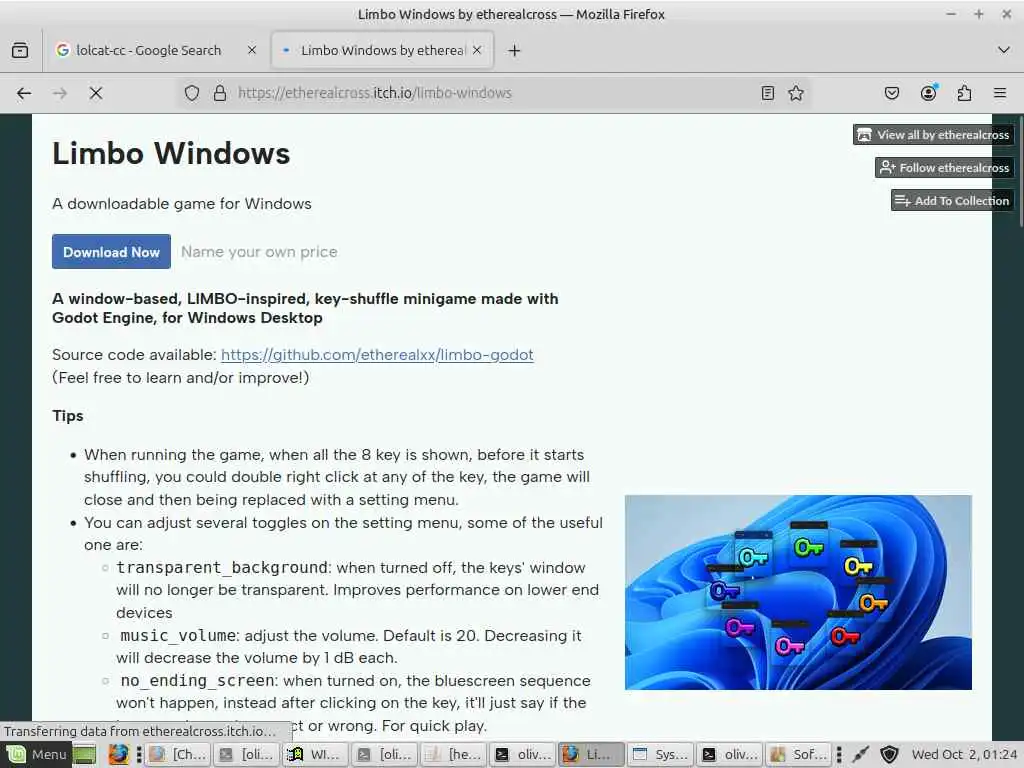1024x768 pixels.
Task: Stop loading the page
Action: [x=96, y=93]
